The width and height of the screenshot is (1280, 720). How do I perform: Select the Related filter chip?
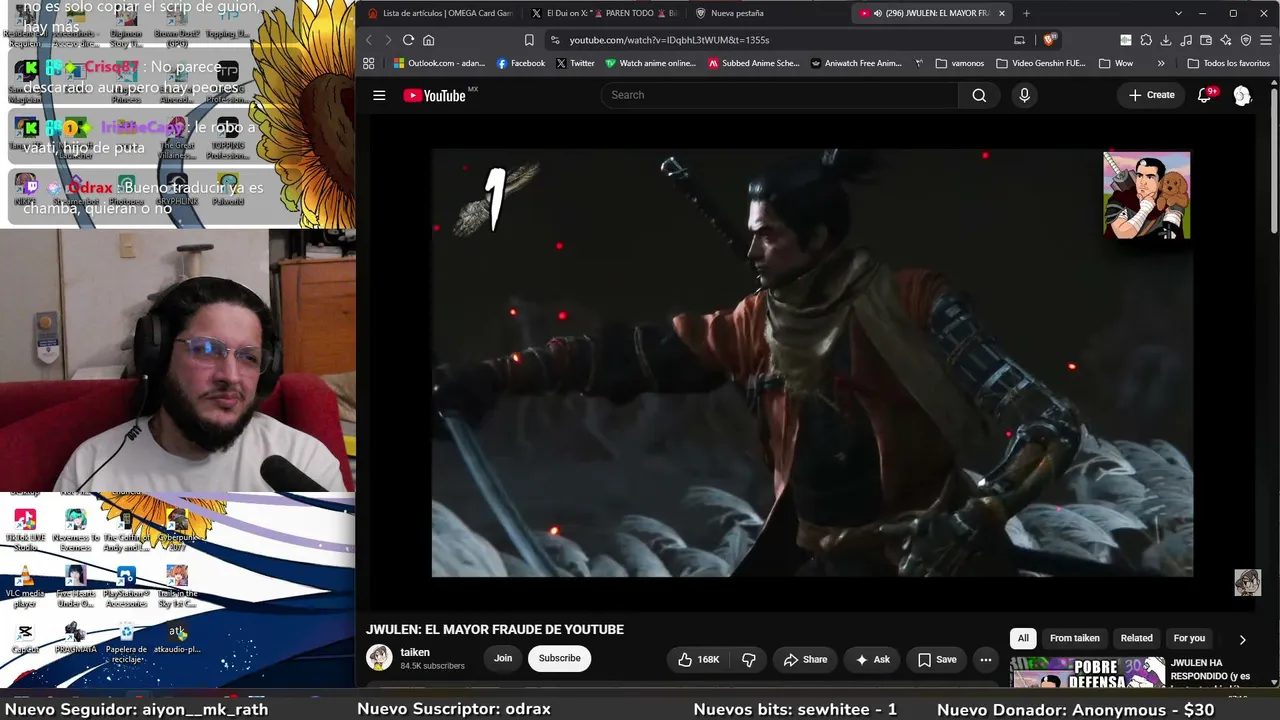coord(1136,638)
